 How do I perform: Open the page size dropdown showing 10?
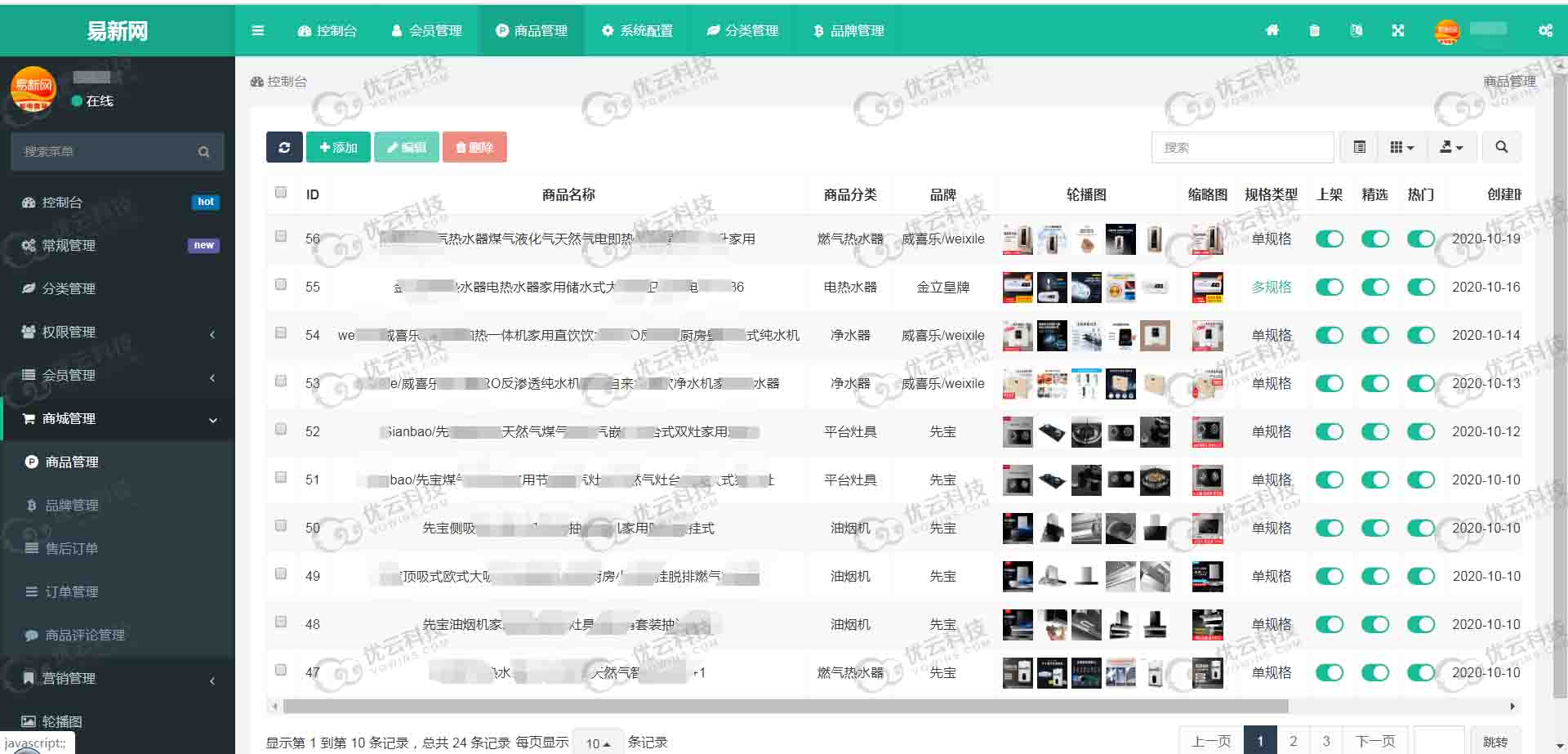click(598, 743)
